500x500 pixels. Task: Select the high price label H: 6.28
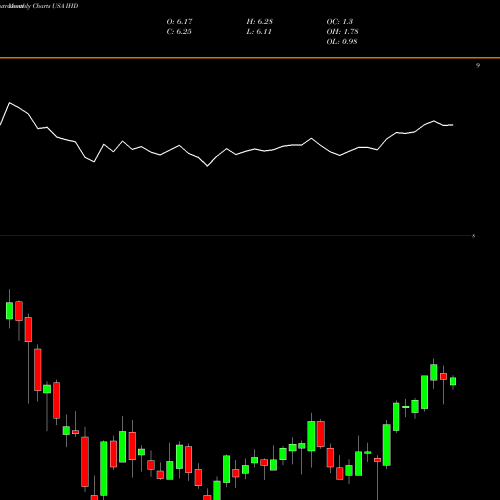pyautogui.click(x=259, y=22)
